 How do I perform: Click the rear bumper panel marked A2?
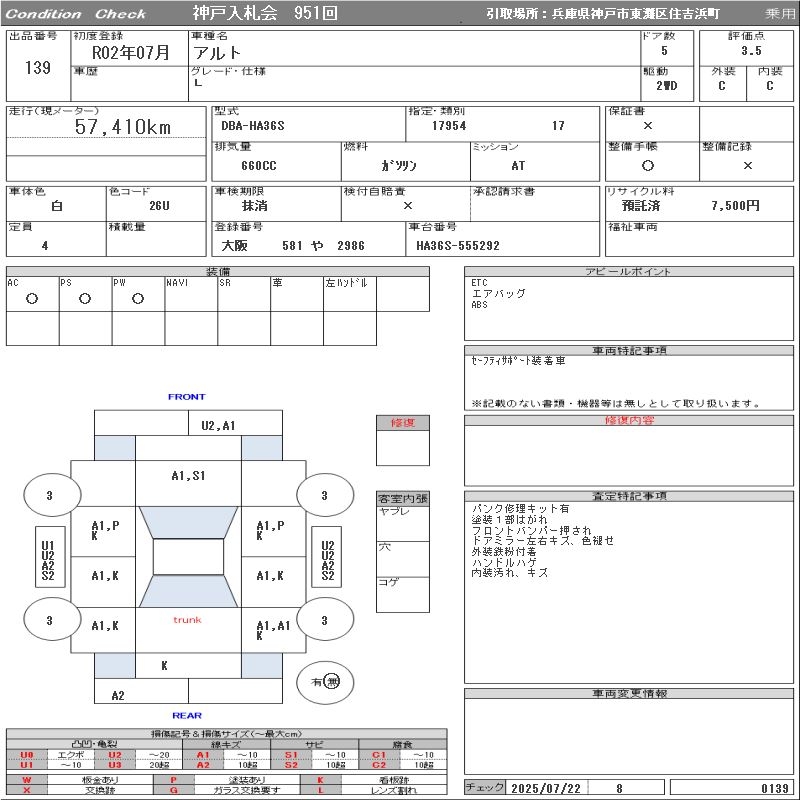tap(118, 695)
